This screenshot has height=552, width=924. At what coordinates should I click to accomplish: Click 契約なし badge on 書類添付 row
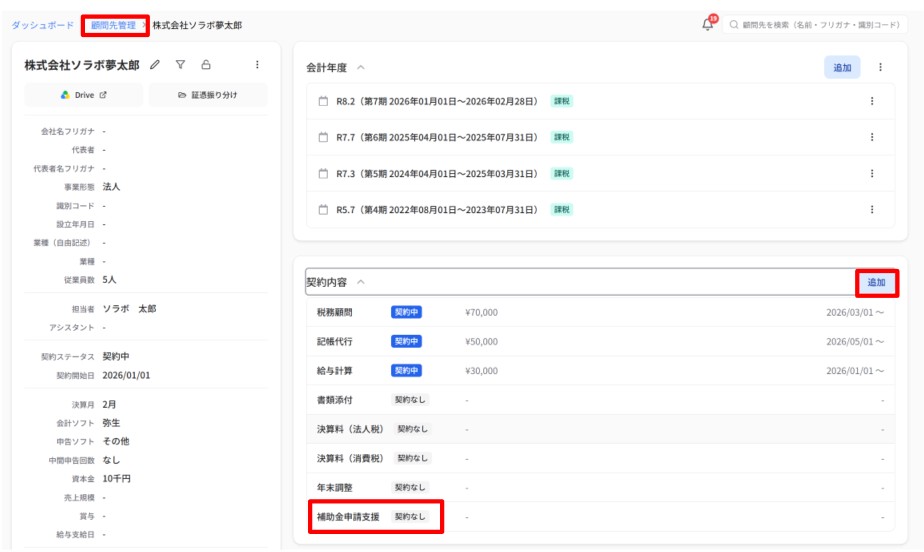pyautogui.click(x=410, y=400)
